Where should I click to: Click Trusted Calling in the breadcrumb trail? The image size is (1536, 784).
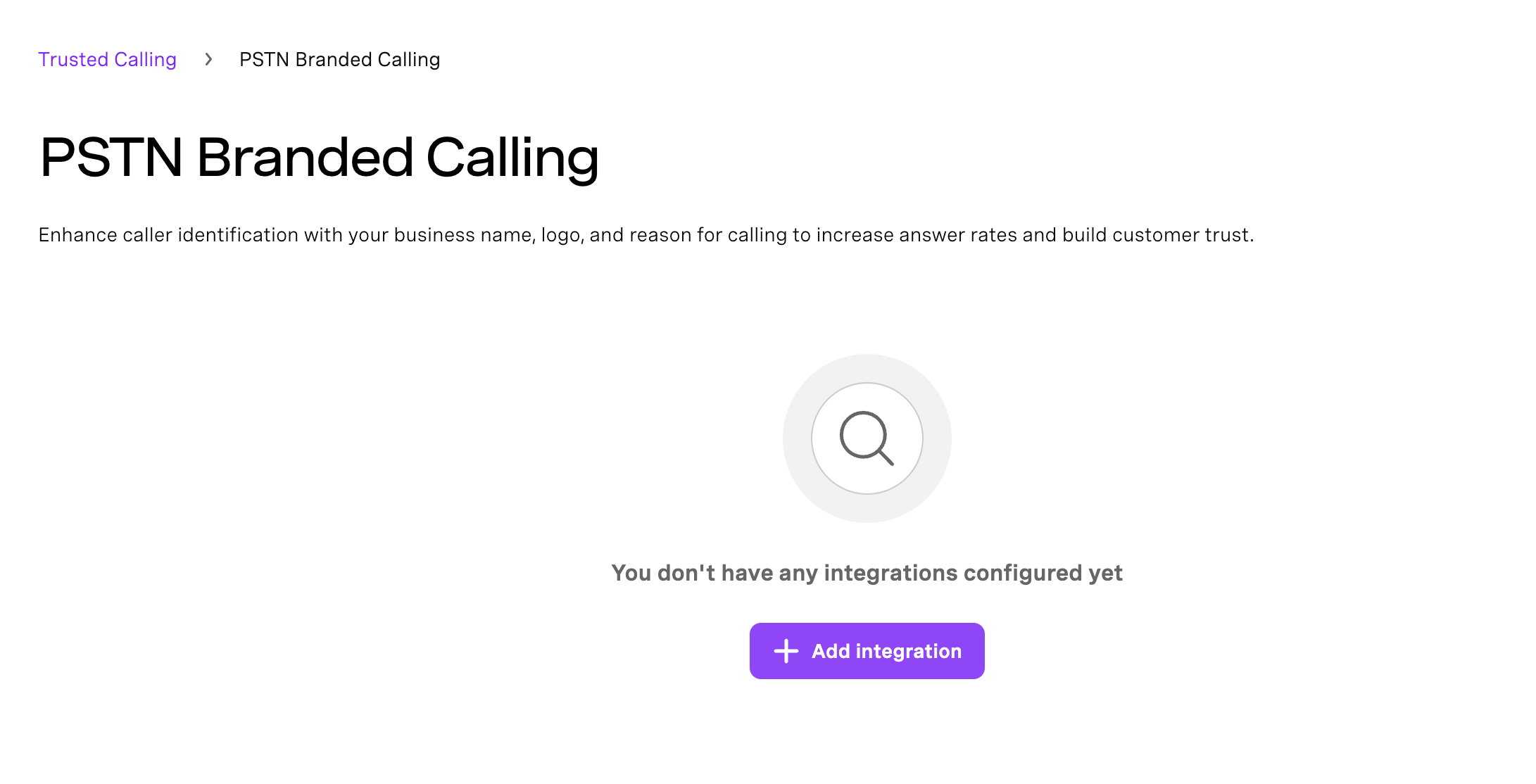tap(107, 60)
